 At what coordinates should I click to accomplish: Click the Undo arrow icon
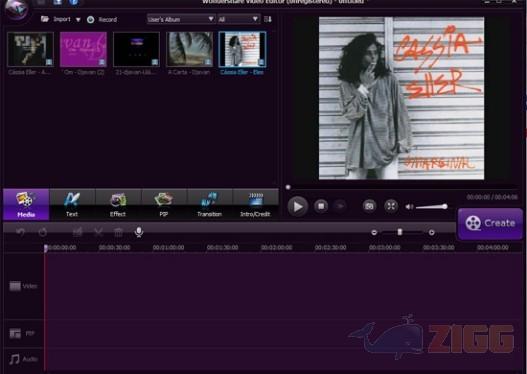pos(21,232)
